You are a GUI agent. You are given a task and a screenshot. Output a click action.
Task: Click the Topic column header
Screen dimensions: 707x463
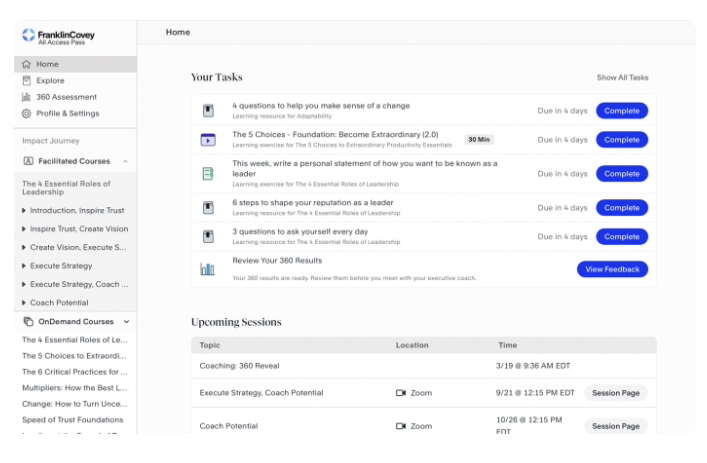pos(210,345)
